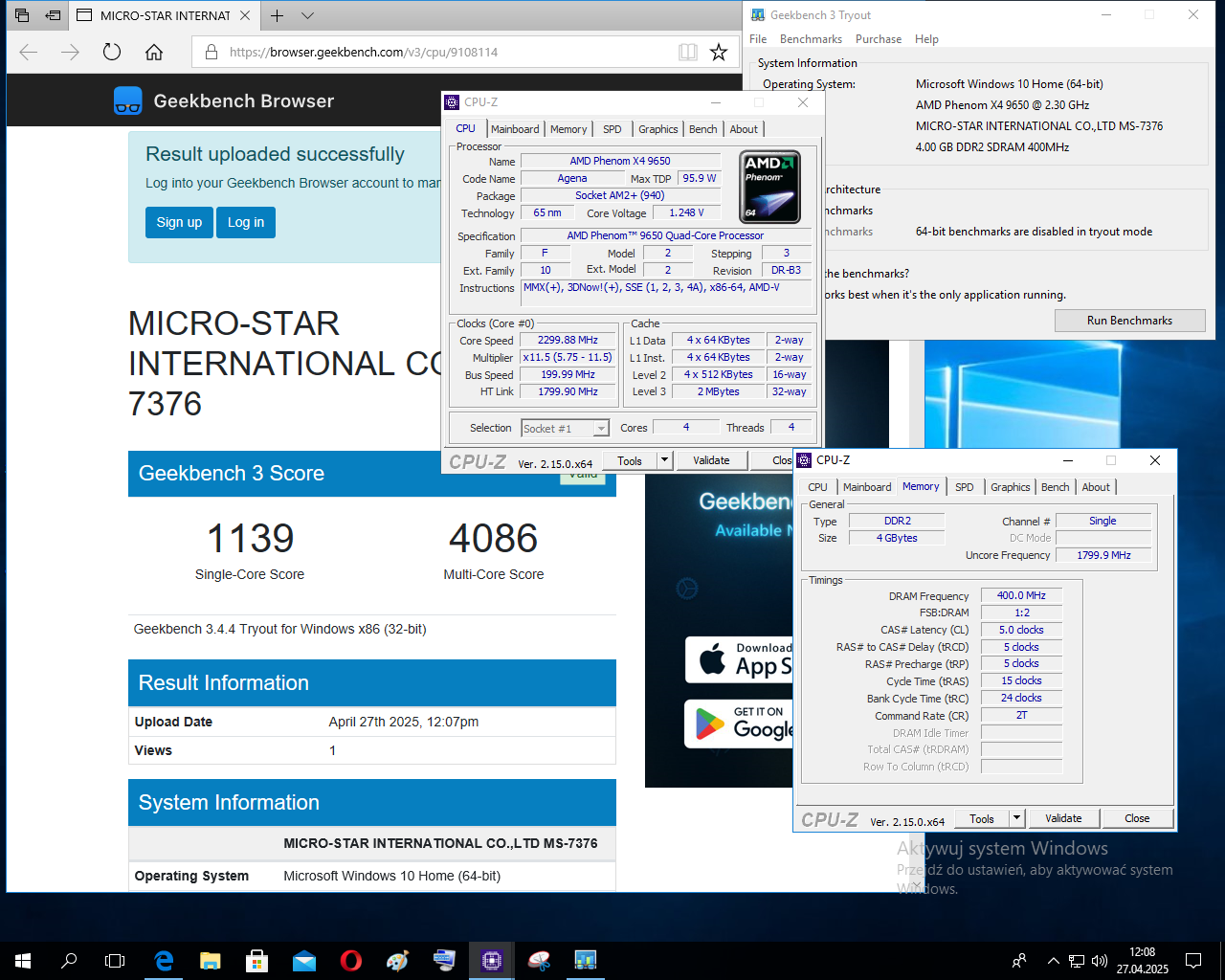Open File Explorer from the taskbar
Viewport: 1225px width, 980px height.
pos(211,961)
